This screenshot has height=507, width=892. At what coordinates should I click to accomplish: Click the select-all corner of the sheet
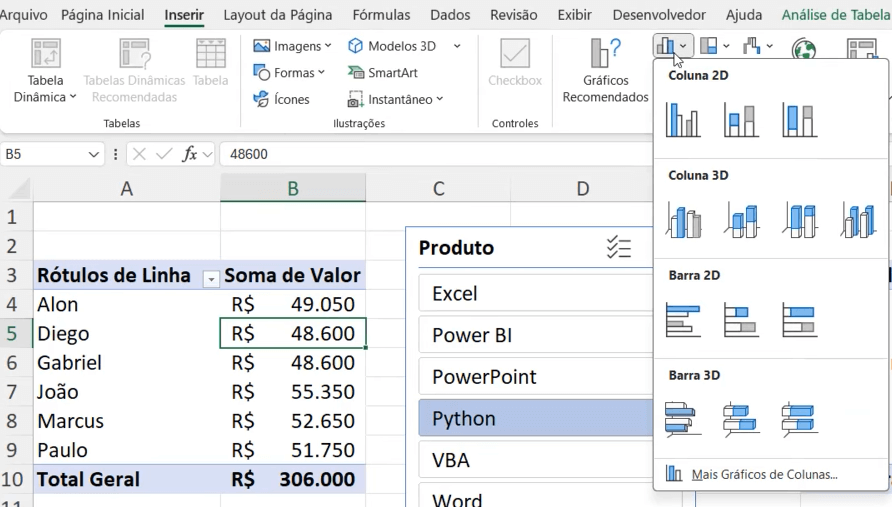[x=19, y=189]
